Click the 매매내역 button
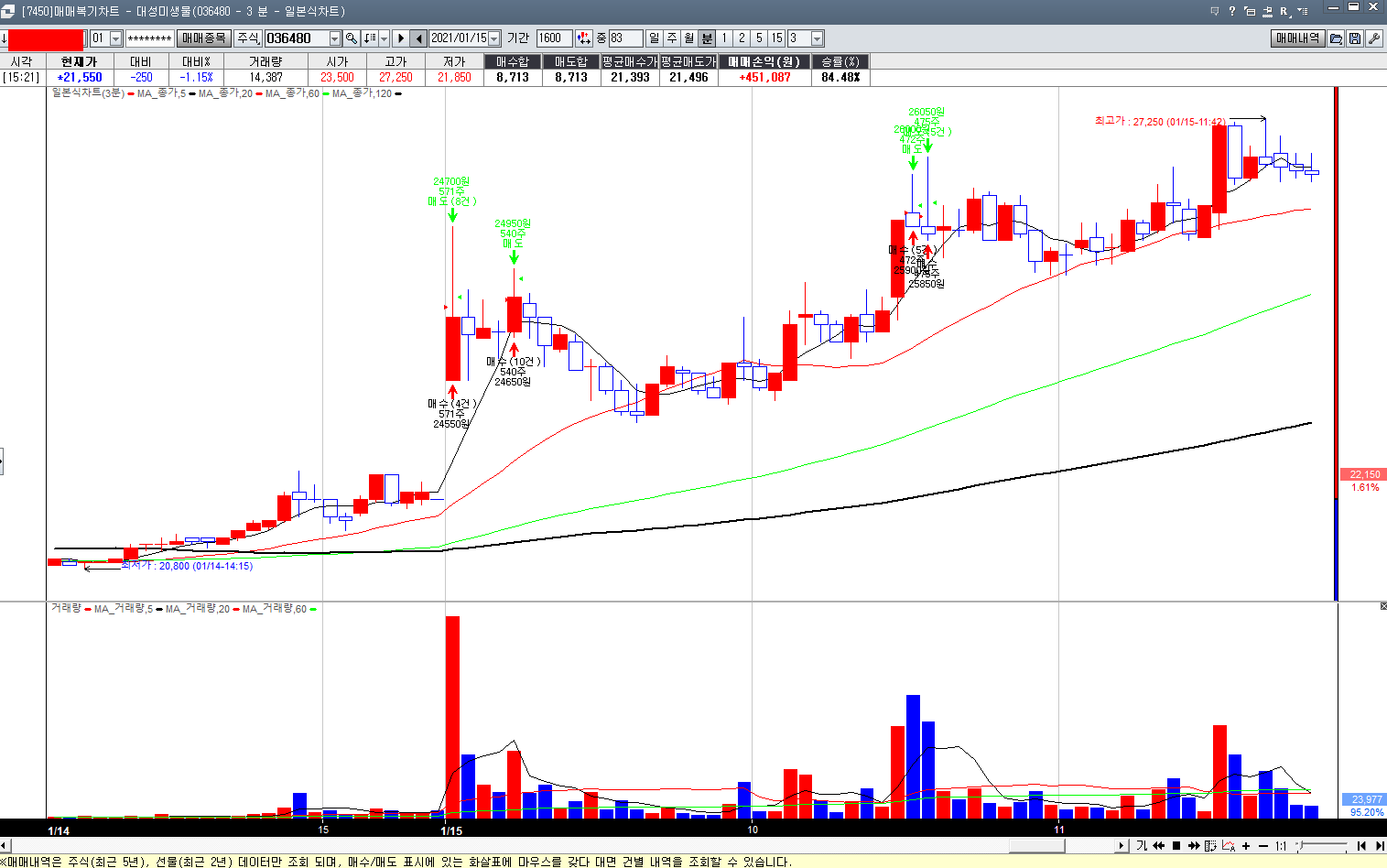1387x868 pixels. coord(1298,38)
